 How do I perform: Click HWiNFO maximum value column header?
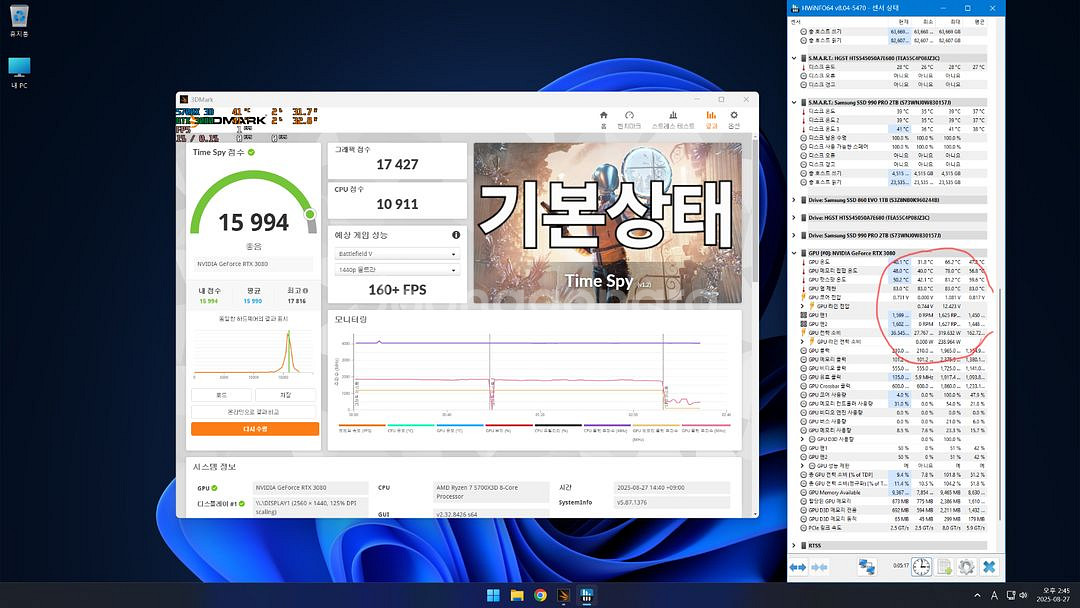[956, 22]
